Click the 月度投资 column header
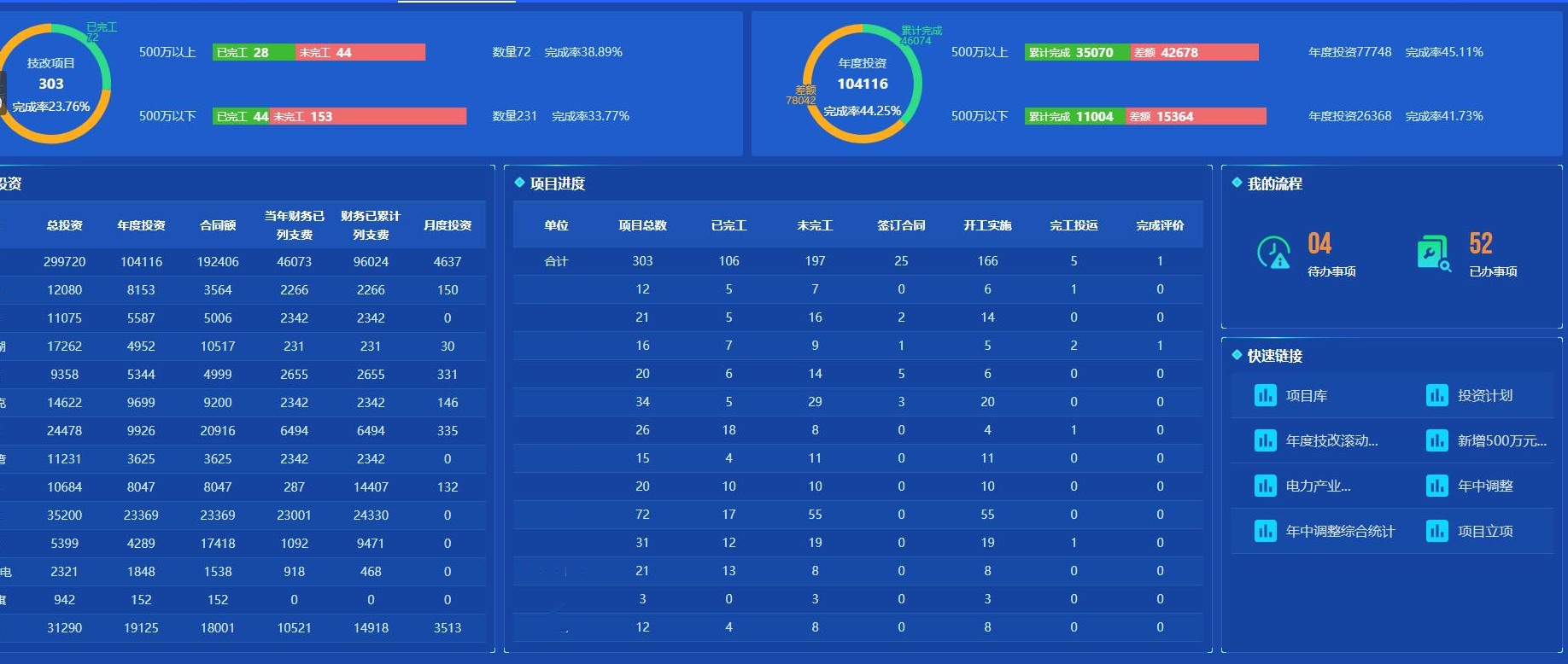The height and width of the screenshot is (664, 1568). (448, 225)
